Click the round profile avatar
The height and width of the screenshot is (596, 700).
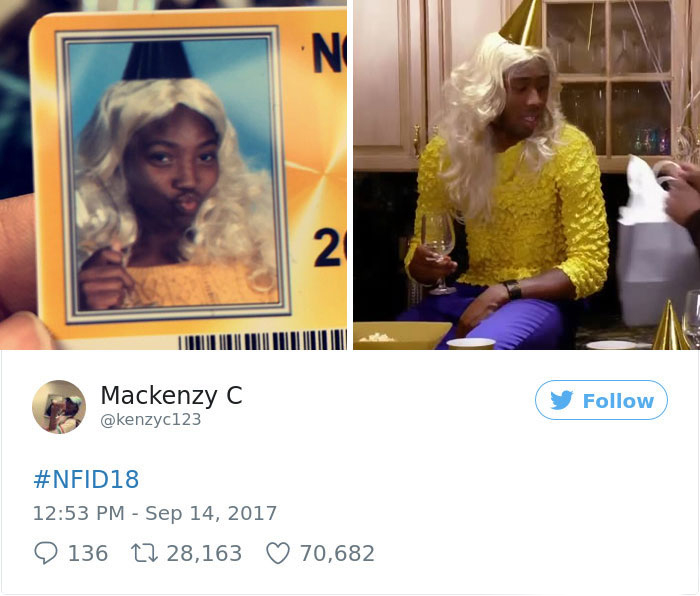[x=59, y=407]
